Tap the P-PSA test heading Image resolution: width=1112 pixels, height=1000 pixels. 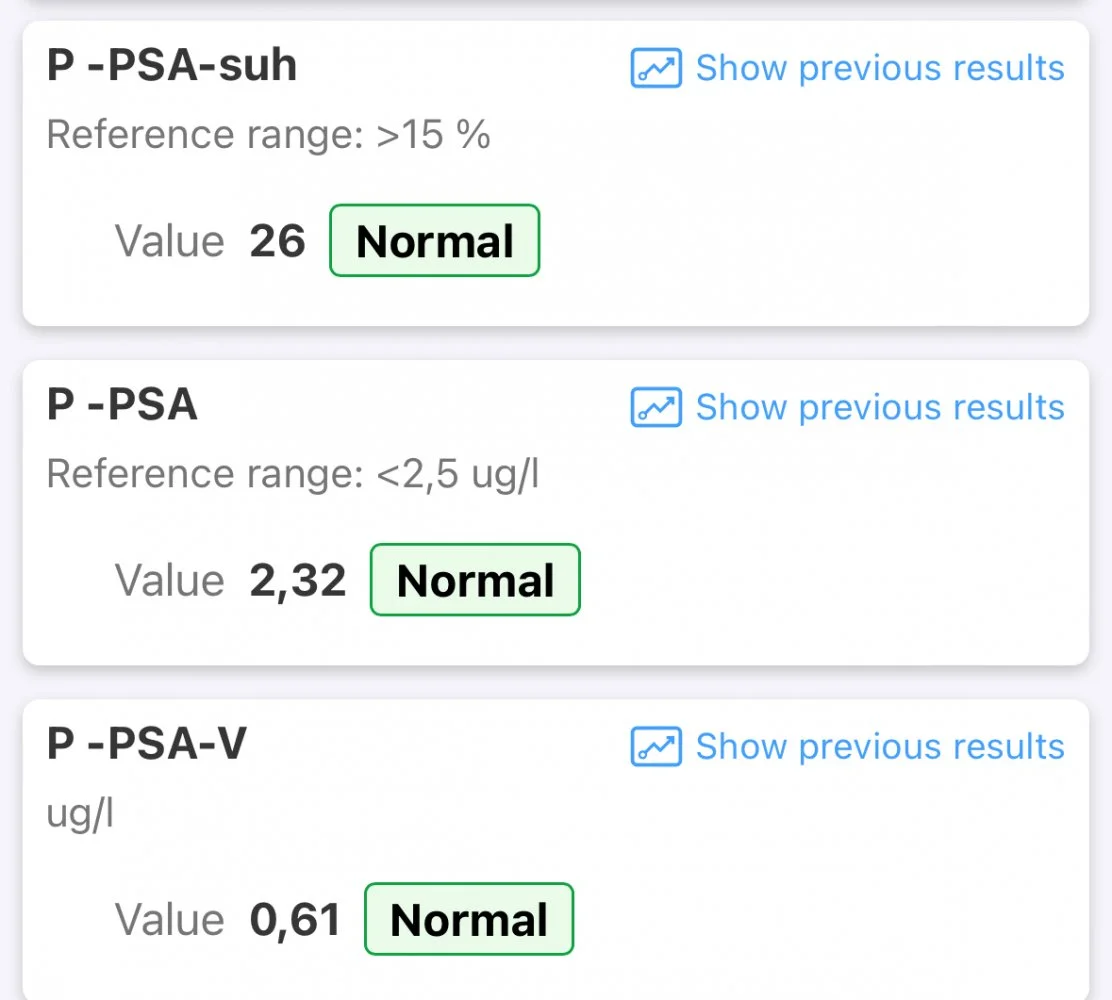(x=122, y=405)
